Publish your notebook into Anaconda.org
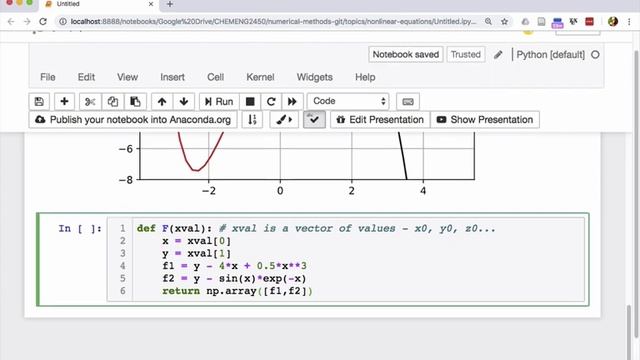This screenshot has height=360, width=640. tap(133, 120)
